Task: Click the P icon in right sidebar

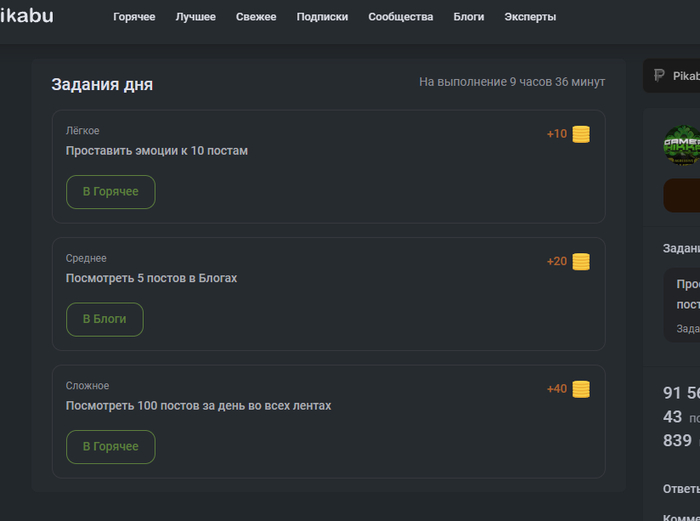Action: (659, 76)
